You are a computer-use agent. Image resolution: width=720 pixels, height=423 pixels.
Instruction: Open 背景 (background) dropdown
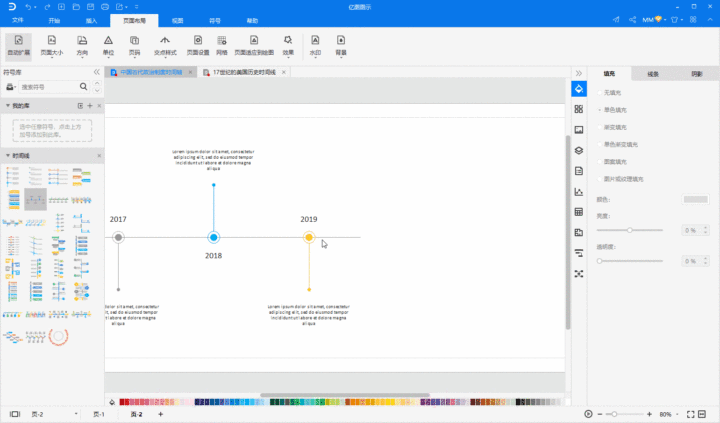coord(341,45)
